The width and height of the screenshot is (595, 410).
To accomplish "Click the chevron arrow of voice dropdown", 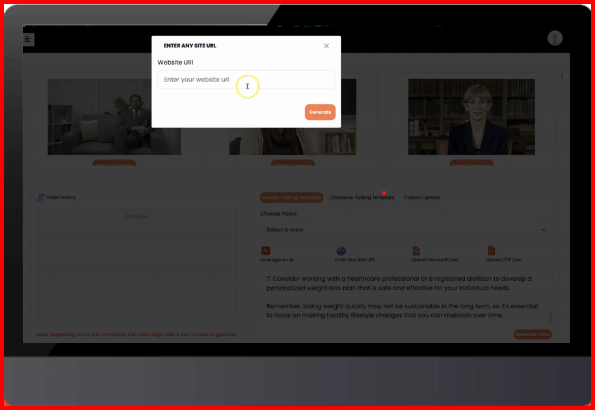I will click(x=543, y=230).
